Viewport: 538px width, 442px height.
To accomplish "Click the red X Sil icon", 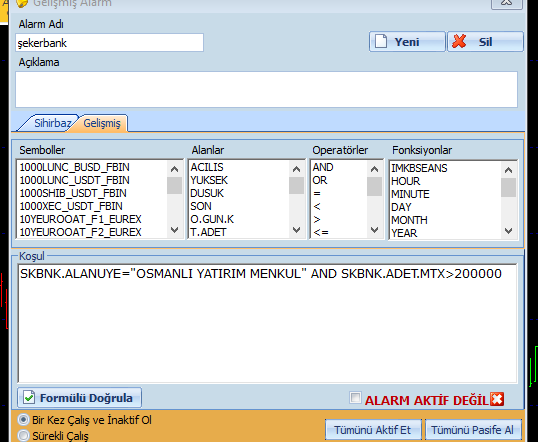I will click(x=459, y=42).
